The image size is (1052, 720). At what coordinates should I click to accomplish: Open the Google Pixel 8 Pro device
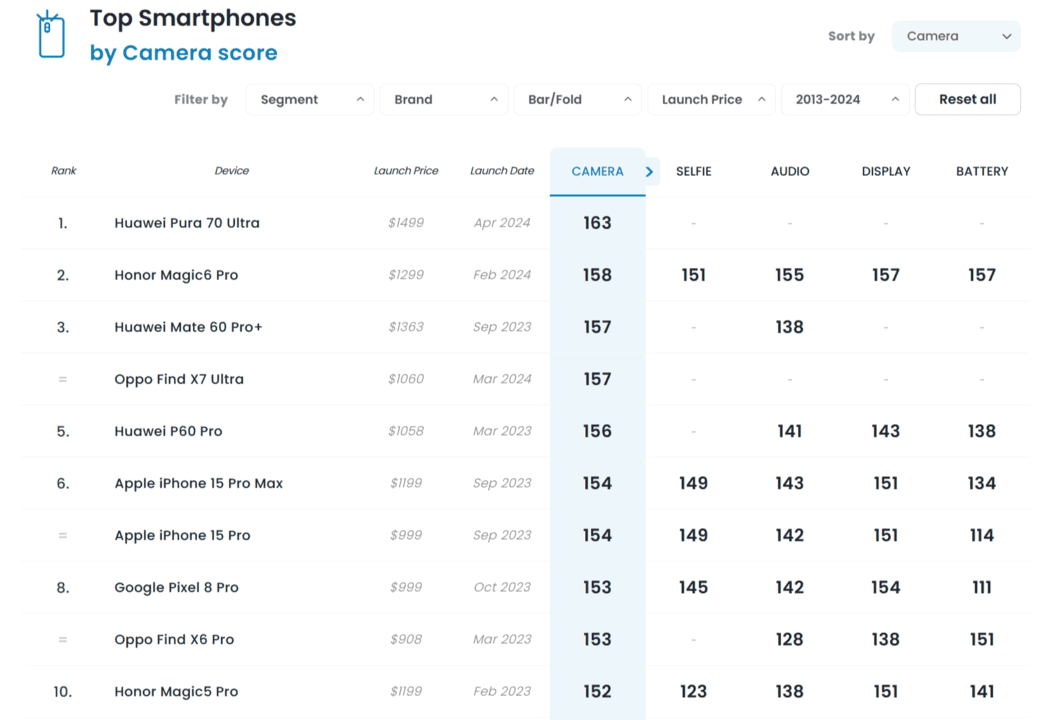point(176,588)
